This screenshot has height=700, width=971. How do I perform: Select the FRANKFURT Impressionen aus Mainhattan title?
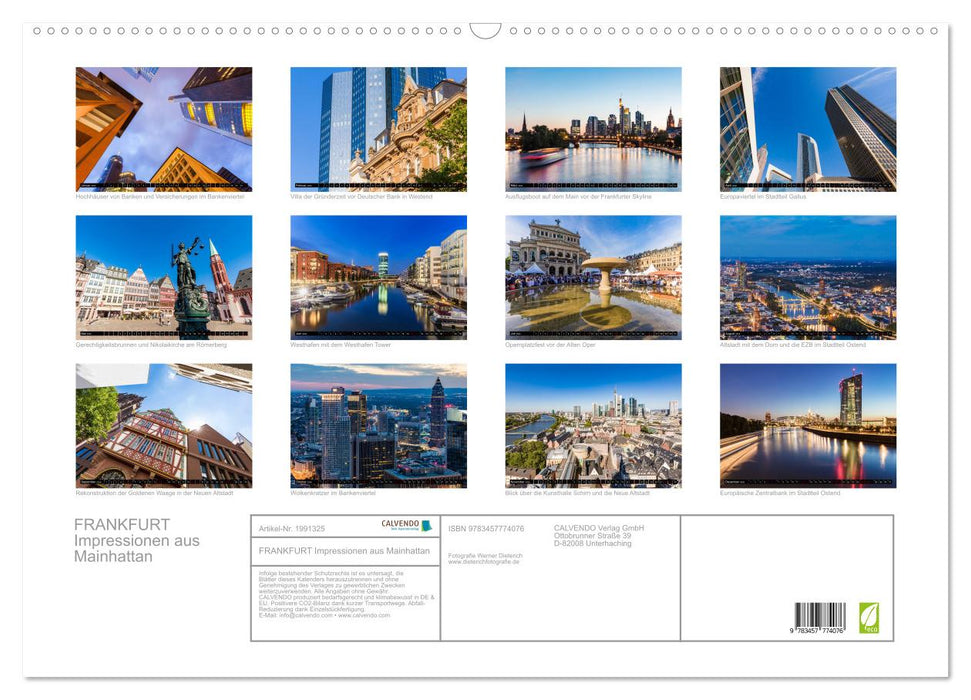click(345, 551)
